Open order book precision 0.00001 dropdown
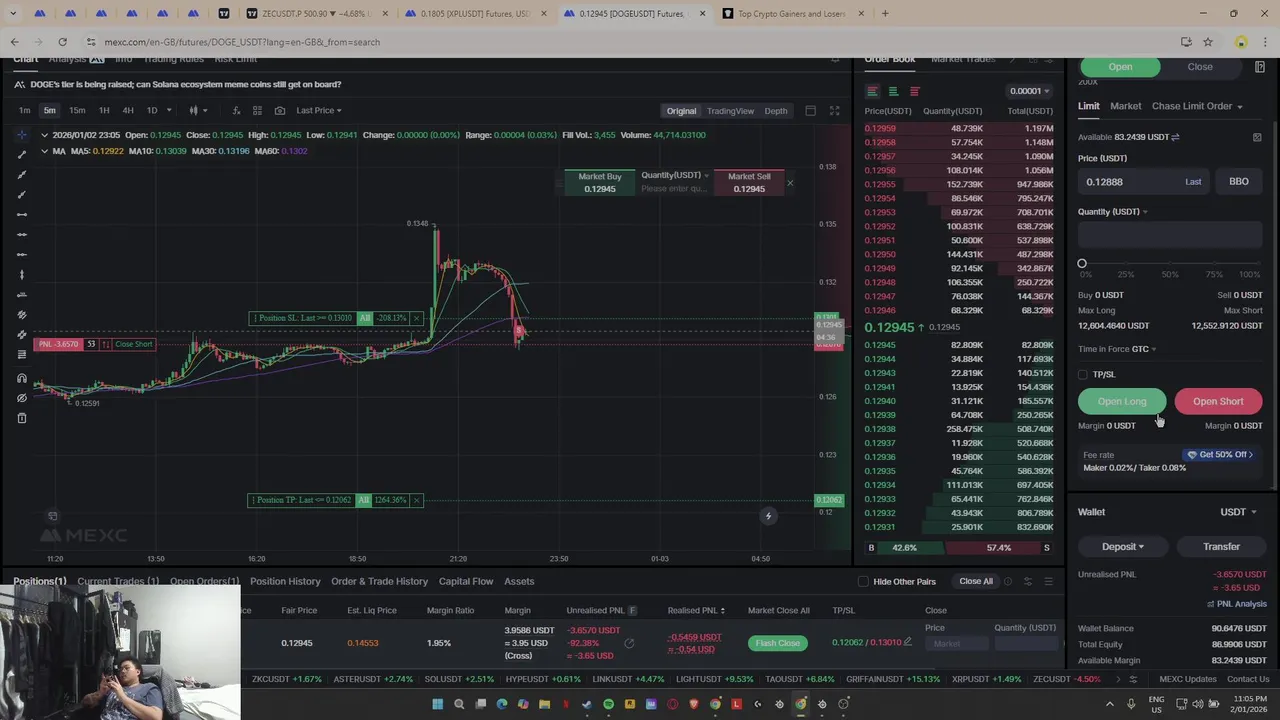Screen dimensions: 1280x720 [1030, 91]
